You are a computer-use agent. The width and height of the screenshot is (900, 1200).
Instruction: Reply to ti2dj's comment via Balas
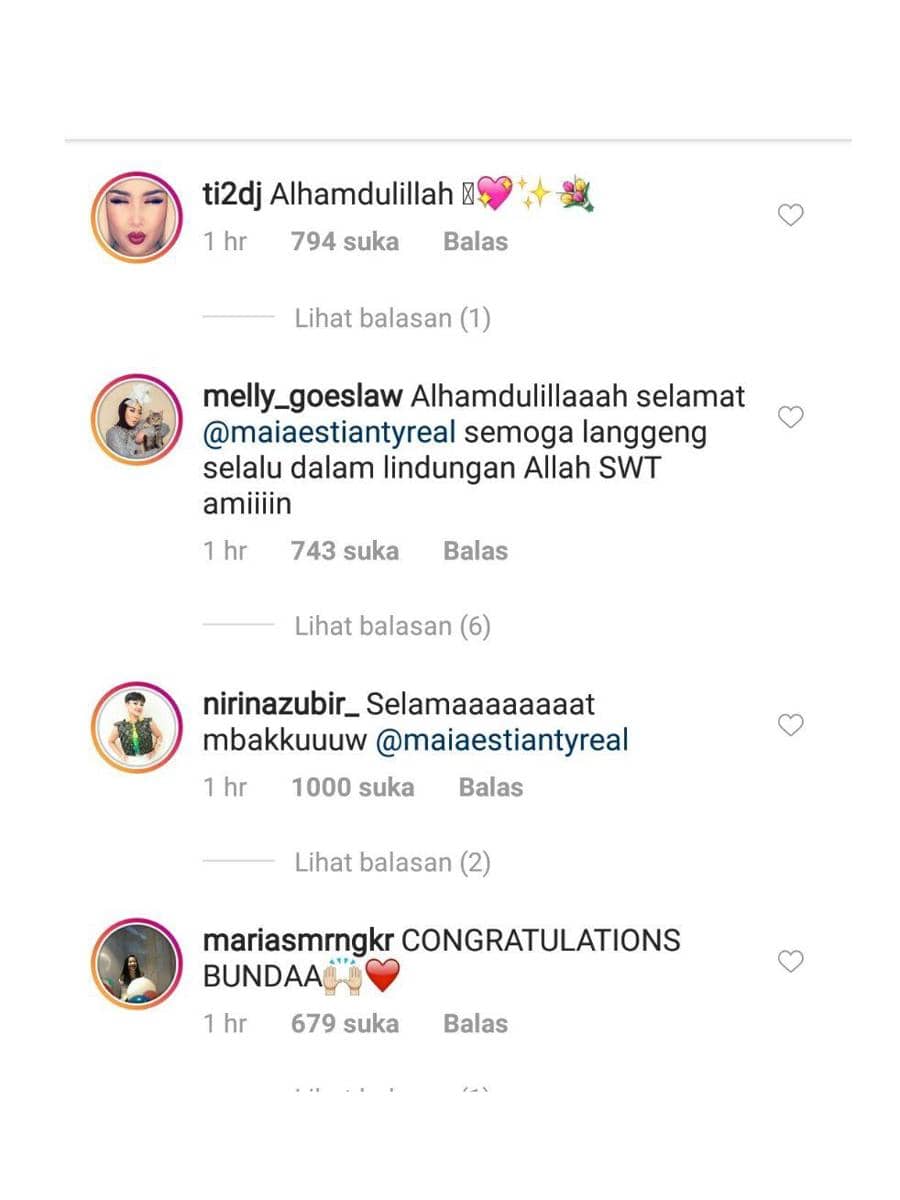(475, 241)
